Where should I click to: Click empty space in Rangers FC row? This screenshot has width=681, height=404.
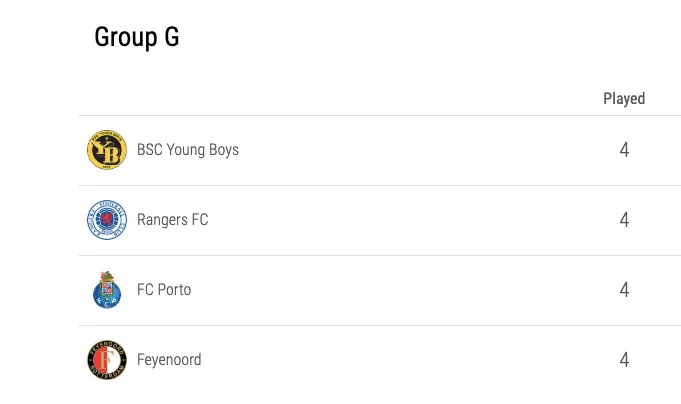point(420,220)
